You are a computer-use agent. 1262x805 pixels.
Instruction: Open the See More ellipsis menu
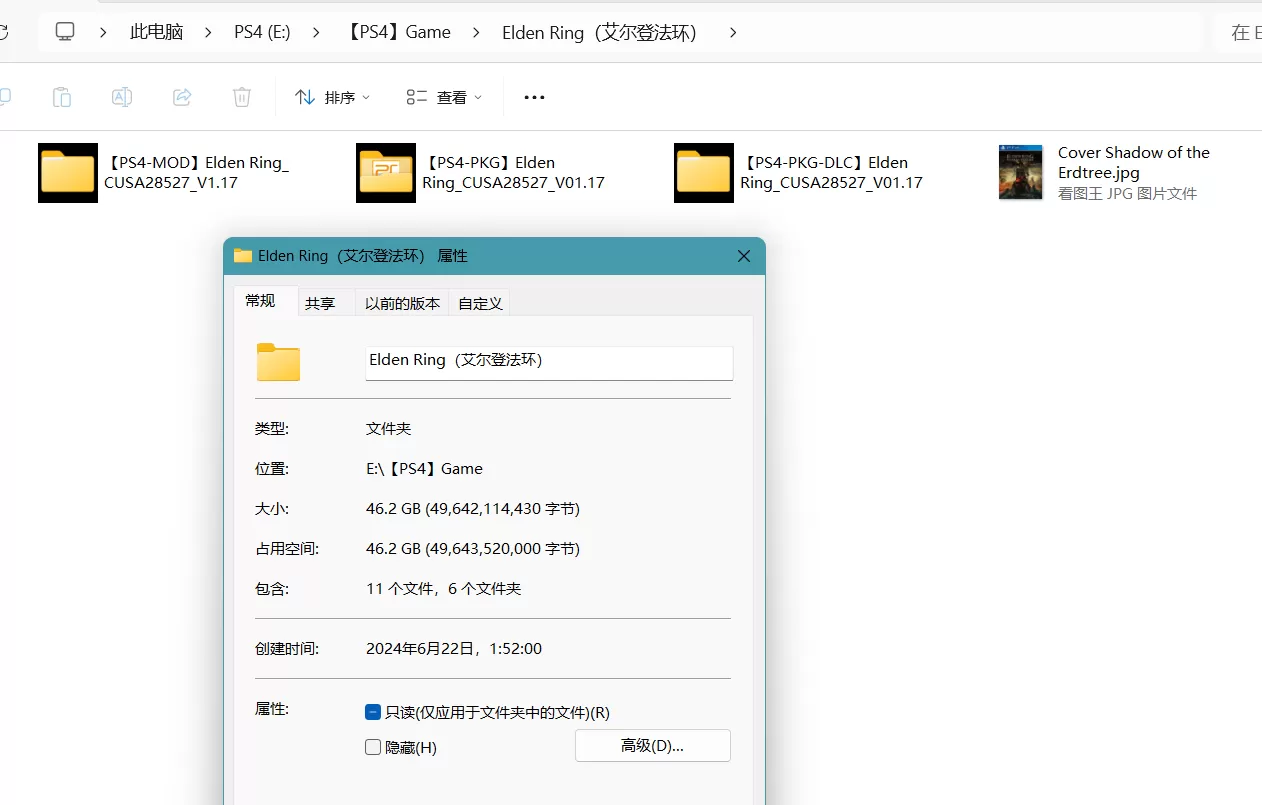click(x=533, y=96)
